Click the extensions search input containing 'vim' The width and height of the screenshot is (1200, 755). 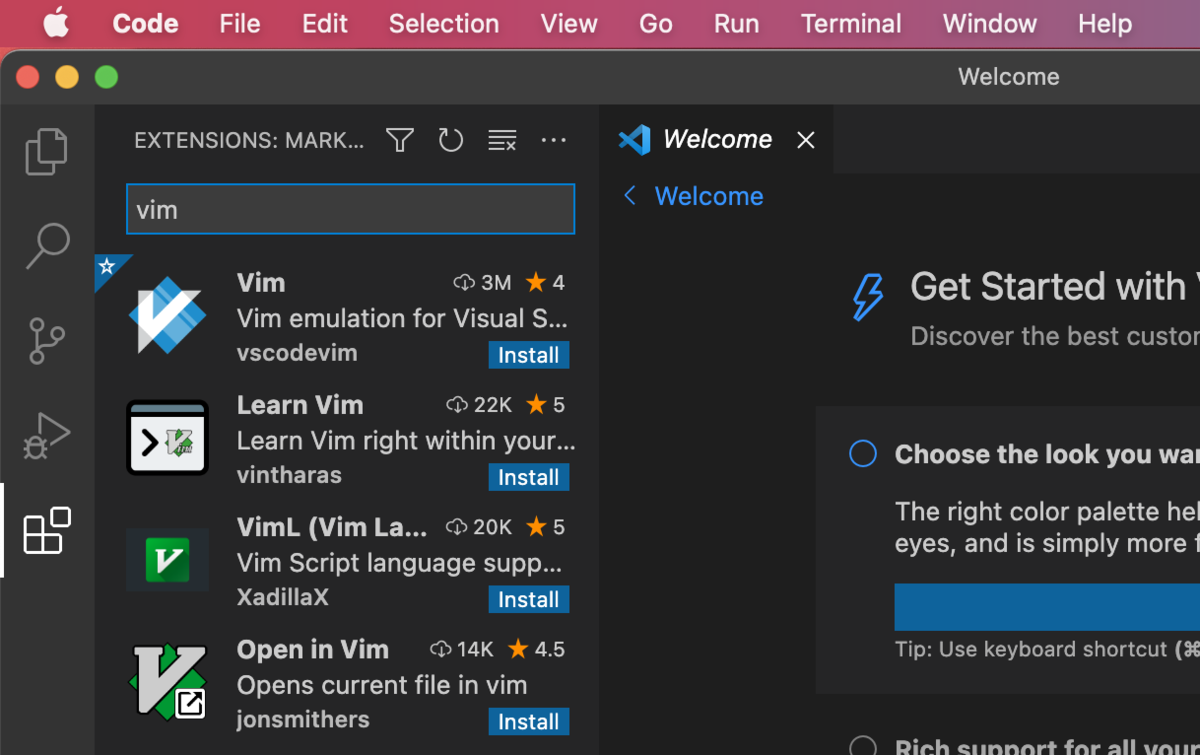pyautogui.click(x=350, y=209)
